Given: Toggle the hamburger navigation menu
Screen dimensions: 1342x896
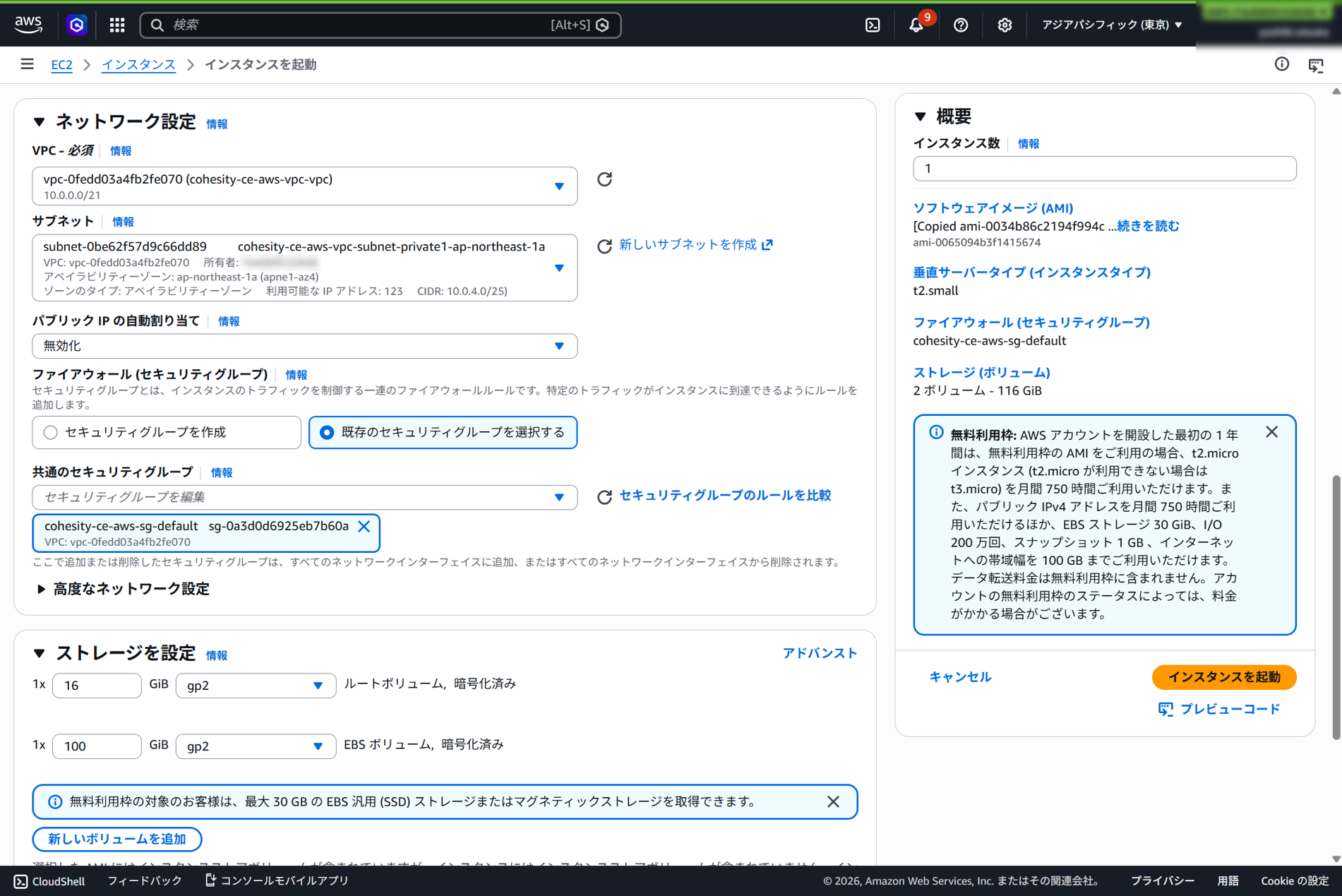Looking at the screenshot, I should pos(28,64).
